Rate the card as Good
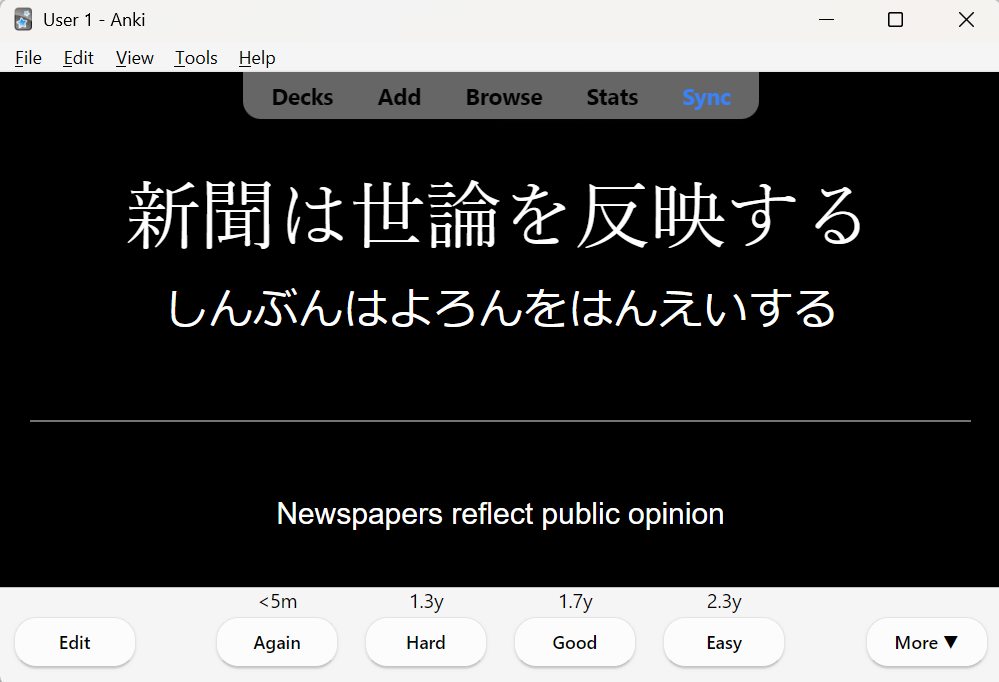The width and height of the screenshot is (999, 682). tap(574, 642)
